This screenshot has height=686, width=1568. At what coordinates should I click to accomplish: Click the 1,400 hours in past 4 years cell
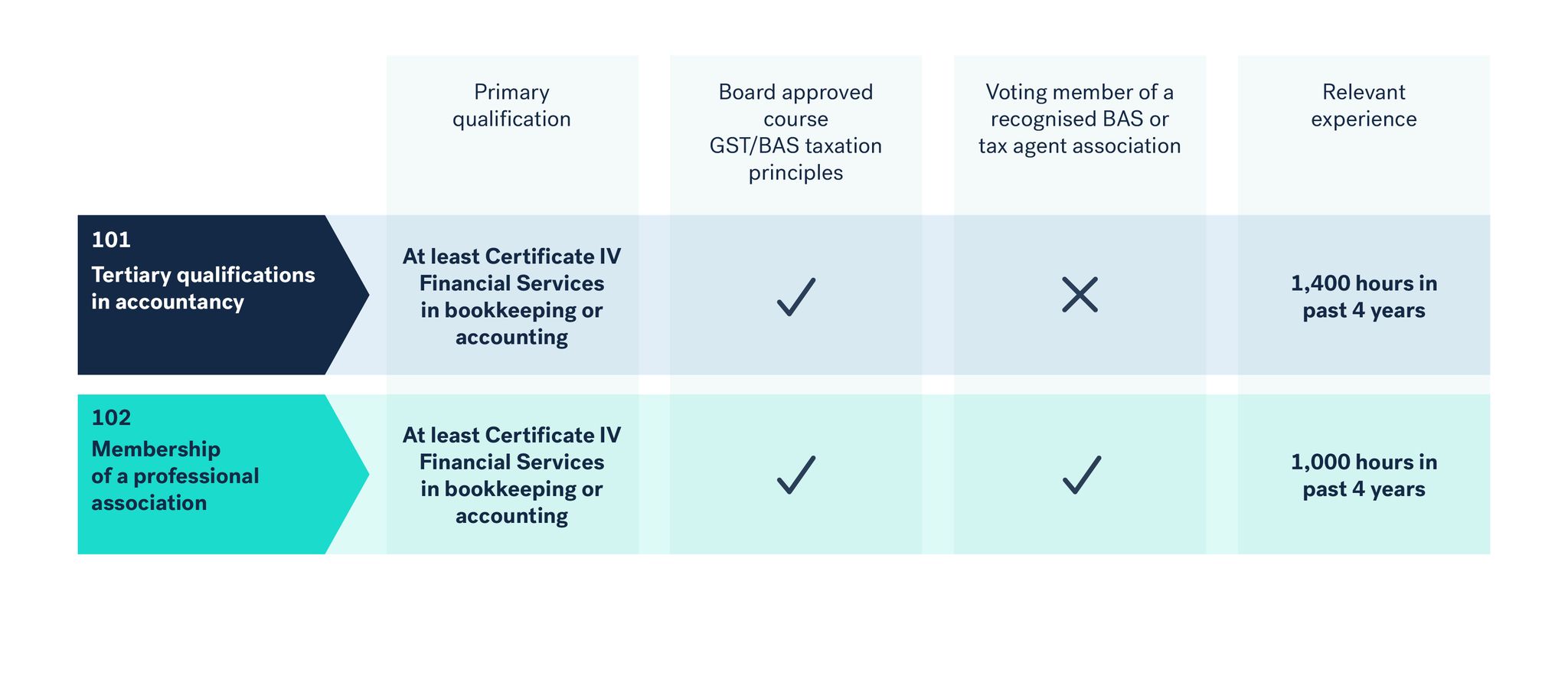click(x=1364, y=297)
